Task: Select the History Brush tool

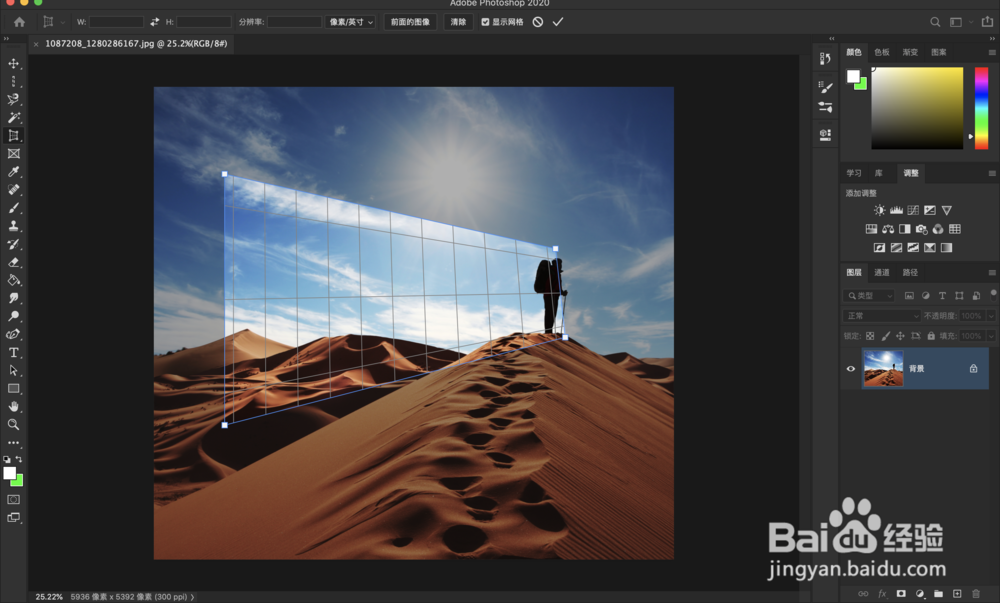Action: [13, 243]
